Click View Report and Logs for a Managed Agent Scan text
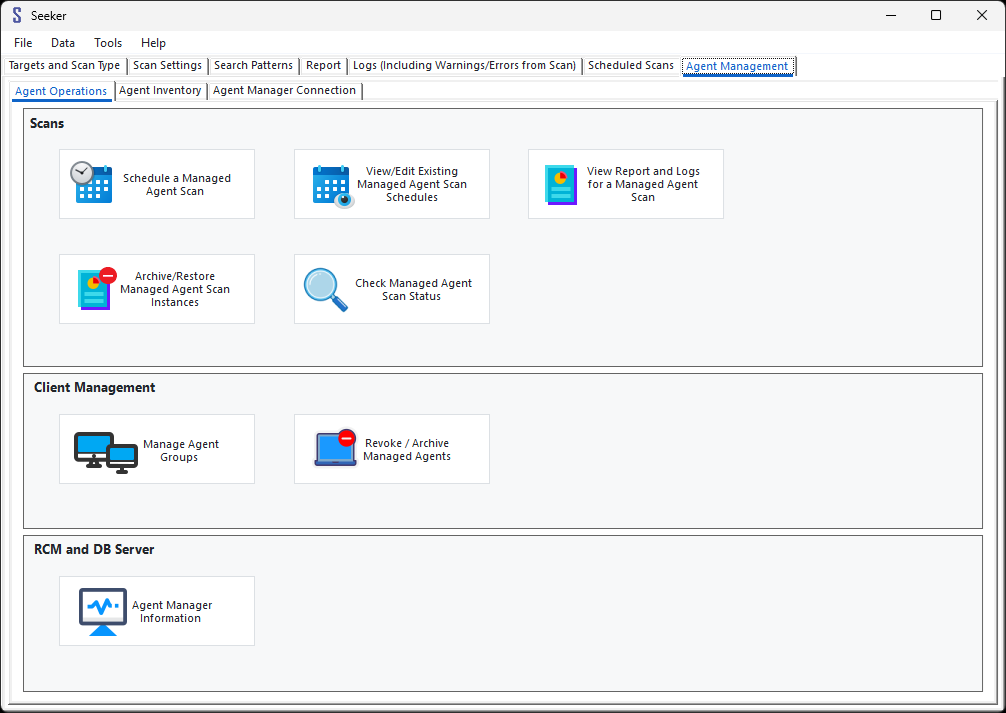Image resolution: width=1006 pixels, height=713 pixels. click(x=643, y=184)
